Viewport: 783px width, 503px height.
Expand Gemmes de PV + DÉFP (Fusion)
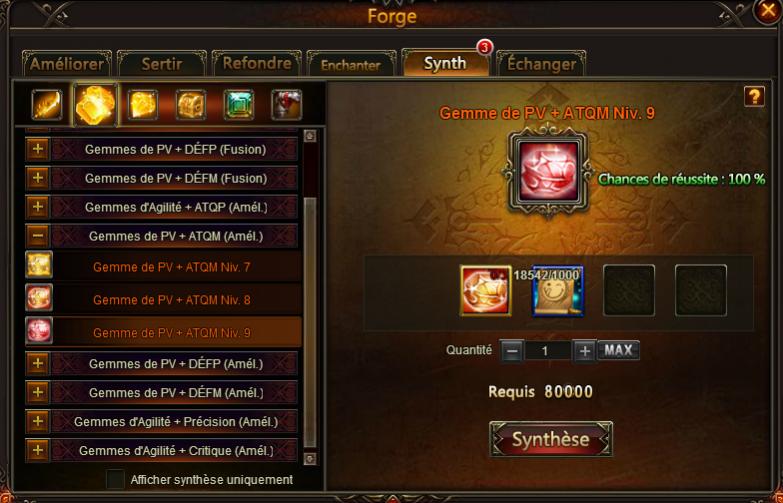pyautogui.click(x=37, y=149)
